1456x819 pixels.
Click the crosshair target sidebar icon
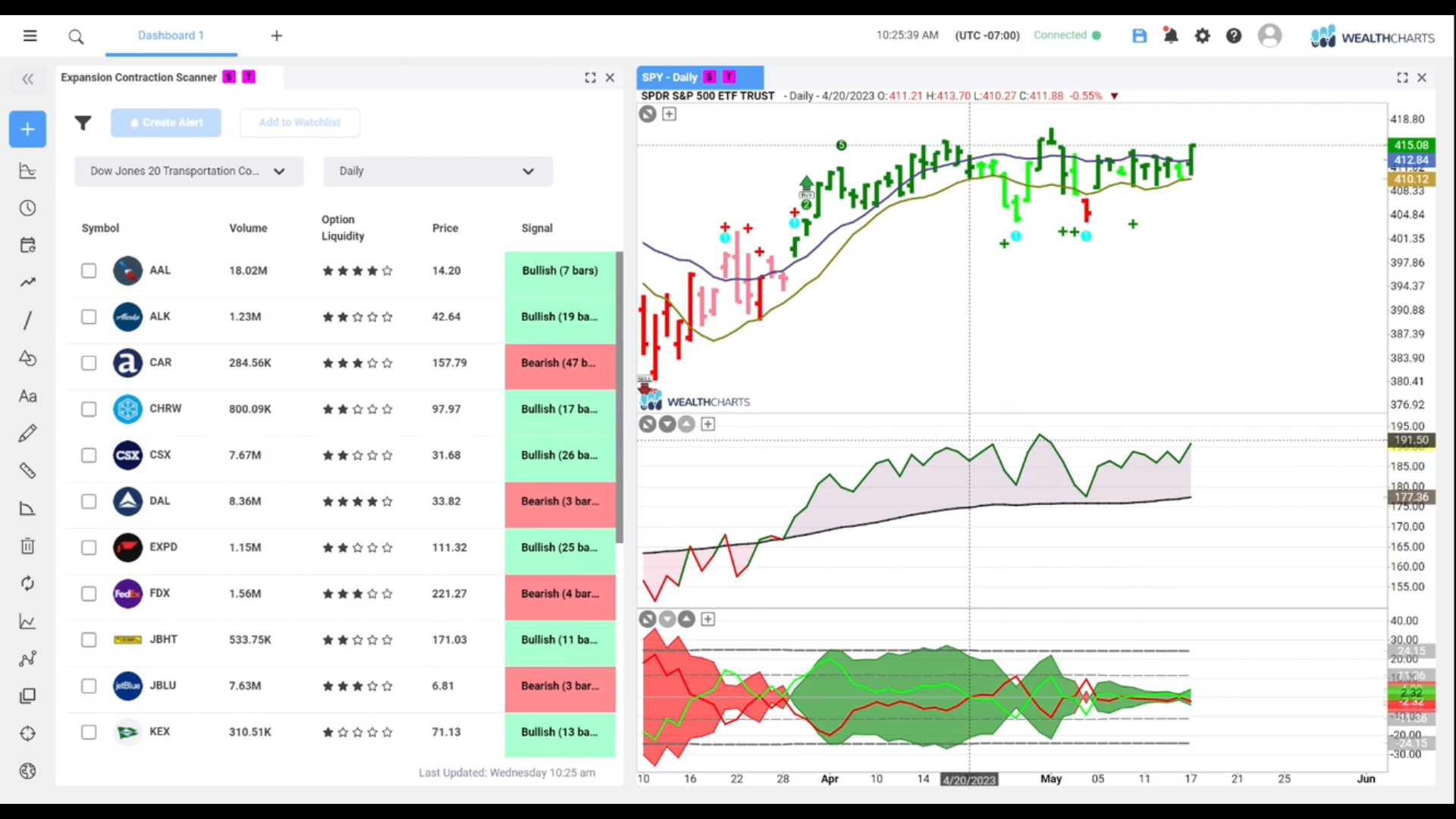(27, 733)
